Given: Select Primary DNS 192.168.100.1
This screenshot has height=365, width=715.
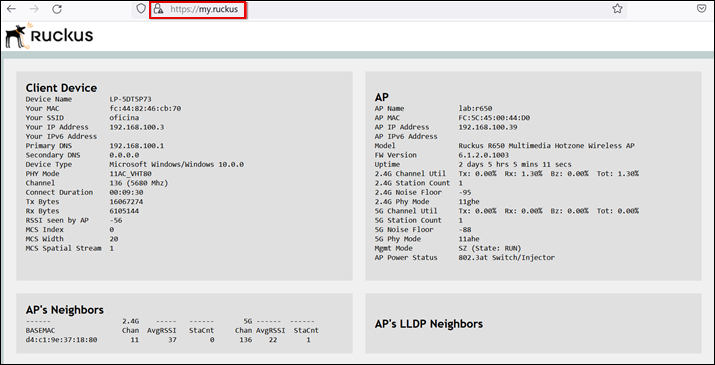Looking at the screenshot, I should pyautogui.click(x=137, y=146).
